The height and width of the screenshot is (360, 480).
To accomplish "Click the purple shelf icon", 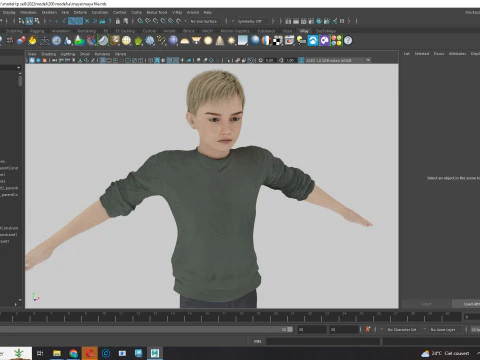I will coord(325,41).
